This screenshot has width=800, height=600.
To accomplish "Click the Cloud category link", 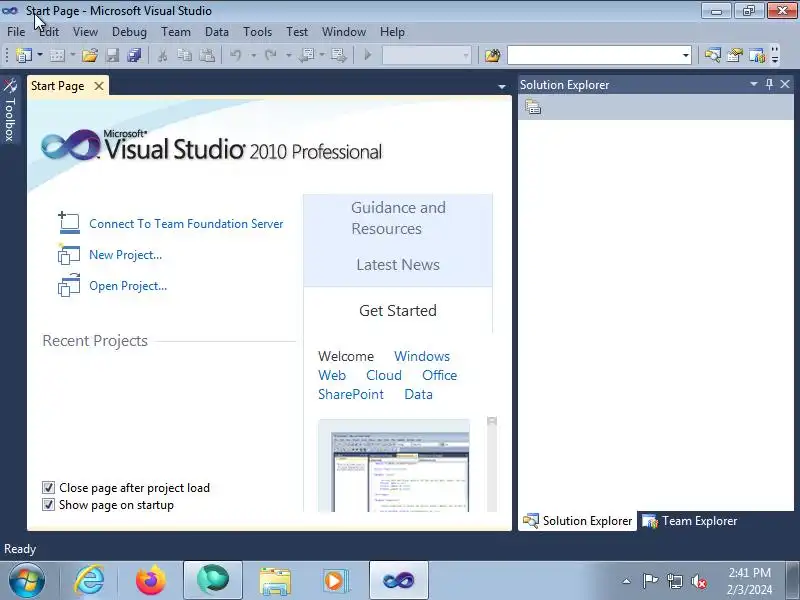I will click(x=384, y=375).
